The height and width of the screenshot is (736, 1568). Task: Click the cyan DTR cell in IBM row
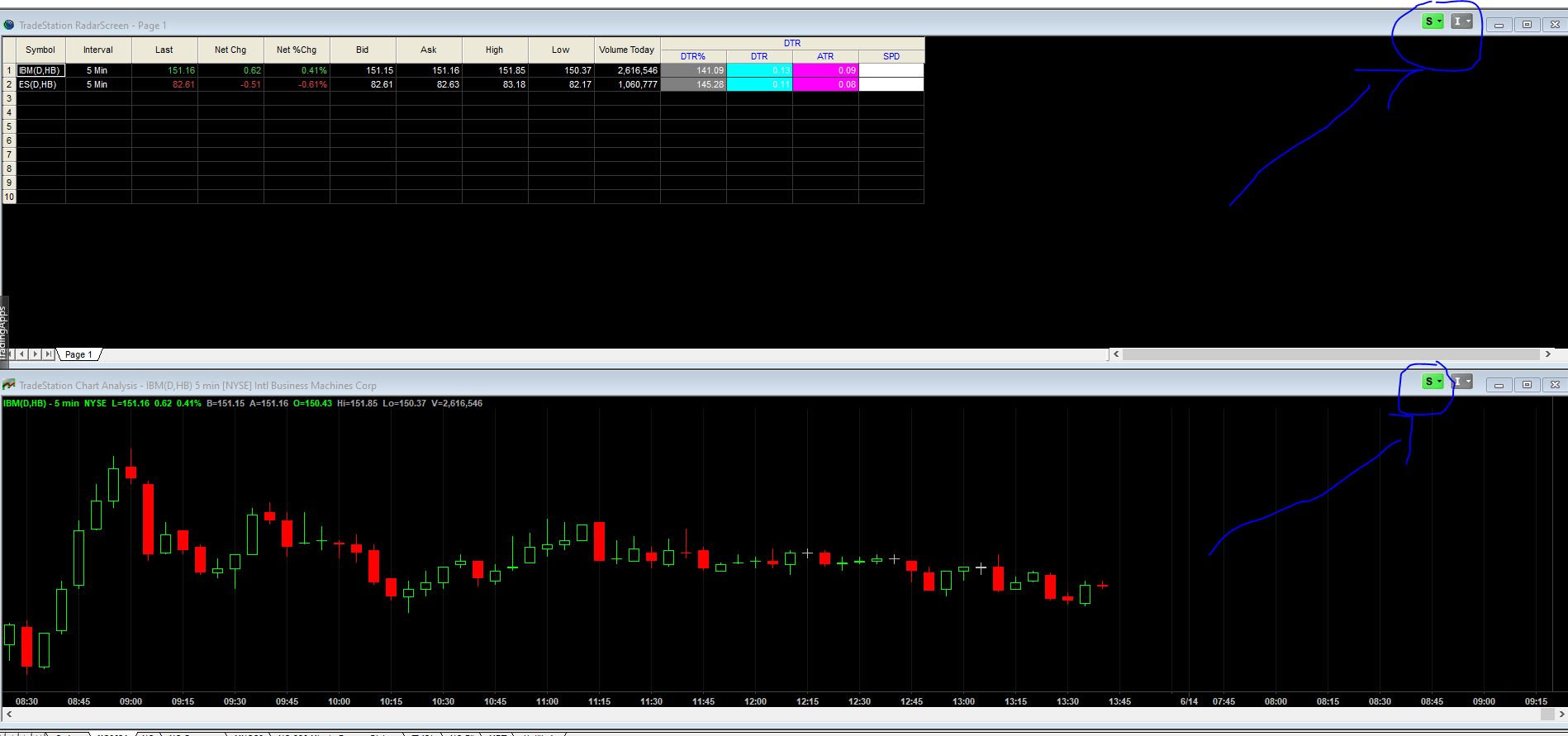[x=759, y=70]
